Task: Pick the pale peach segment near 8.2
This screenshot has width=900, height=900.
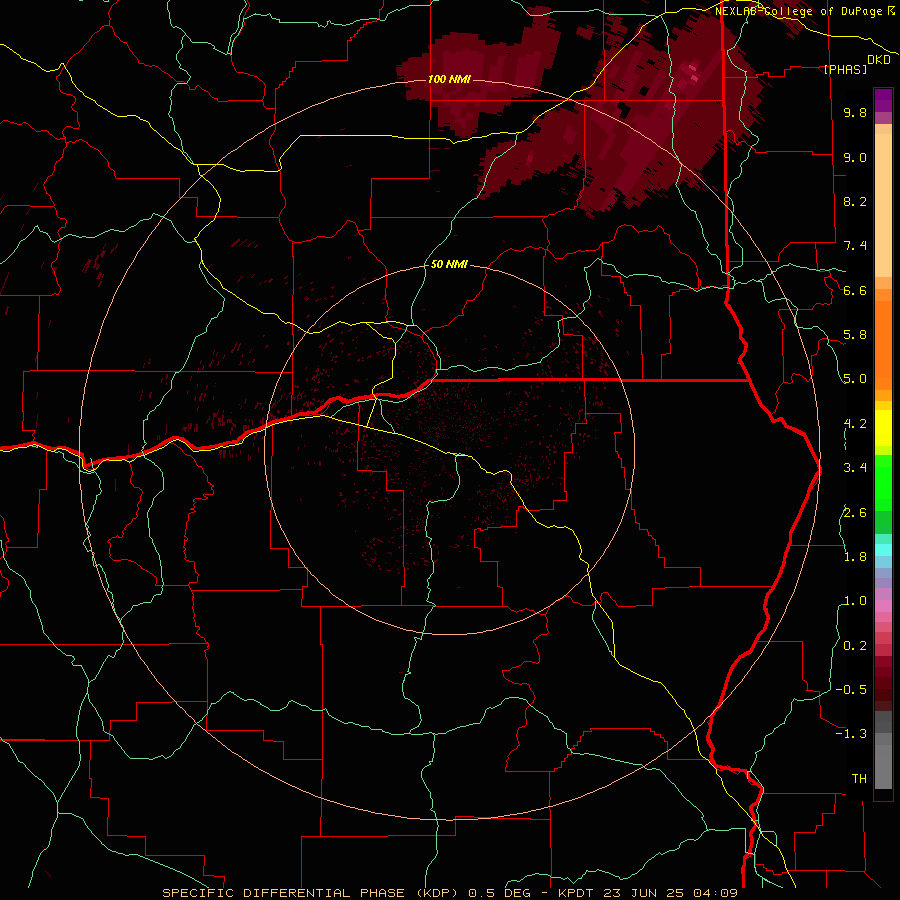Action: (883, 205)
